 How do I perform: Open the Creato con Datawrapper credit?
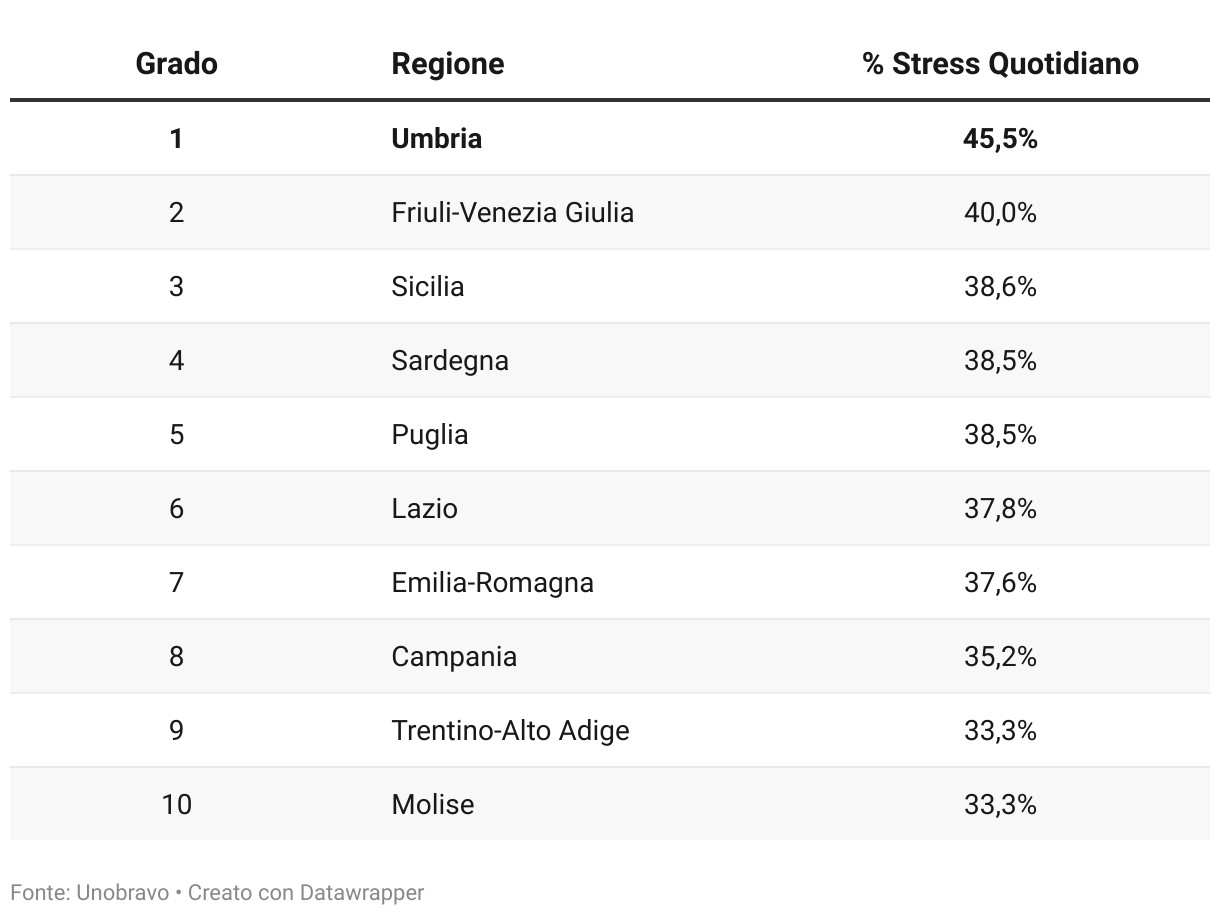[306, 892]
